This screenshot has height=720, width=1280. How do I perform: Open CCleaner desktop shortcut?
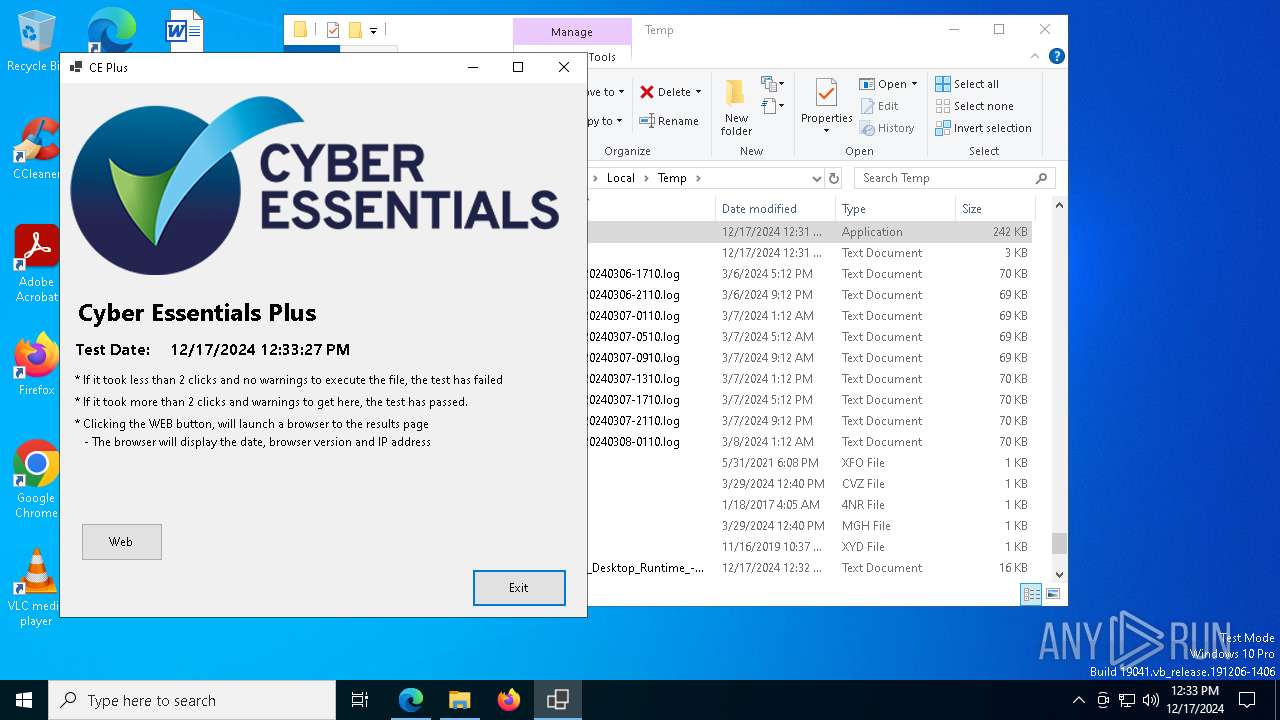click(35, 148)
